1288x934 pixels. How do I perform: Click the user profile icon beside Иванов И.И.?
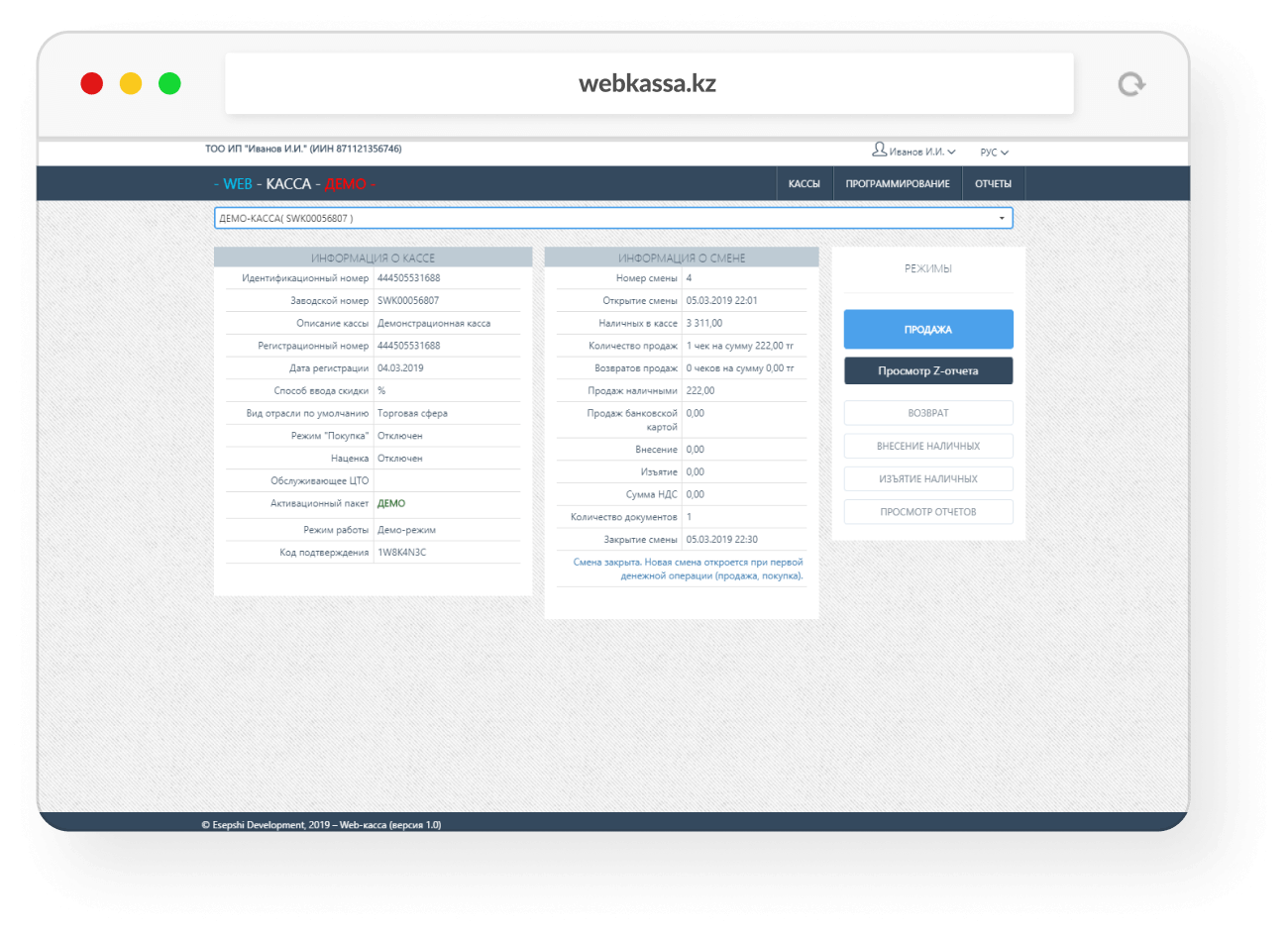tap(879, 150)
